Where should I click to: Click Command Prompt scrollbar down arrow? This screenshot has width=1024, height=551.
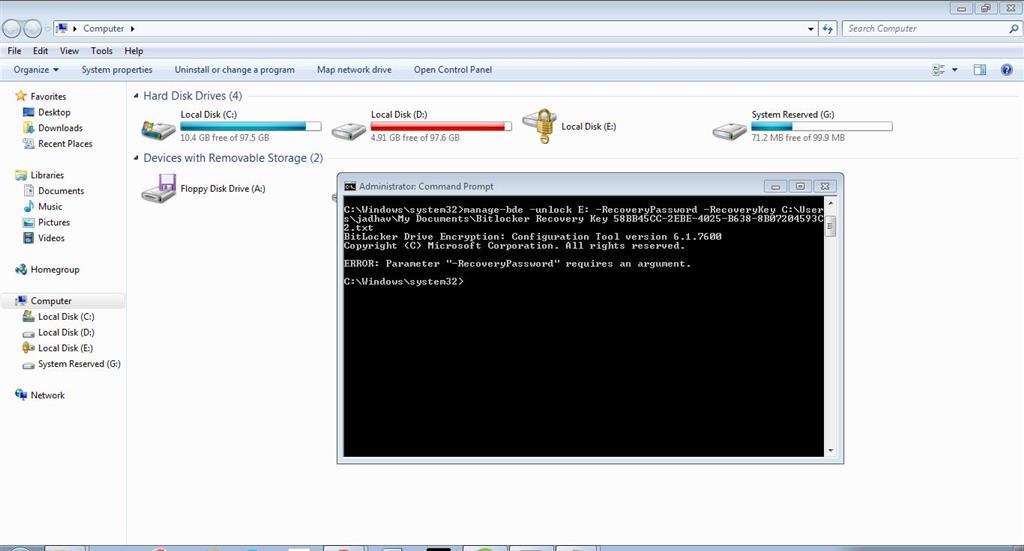831,450
